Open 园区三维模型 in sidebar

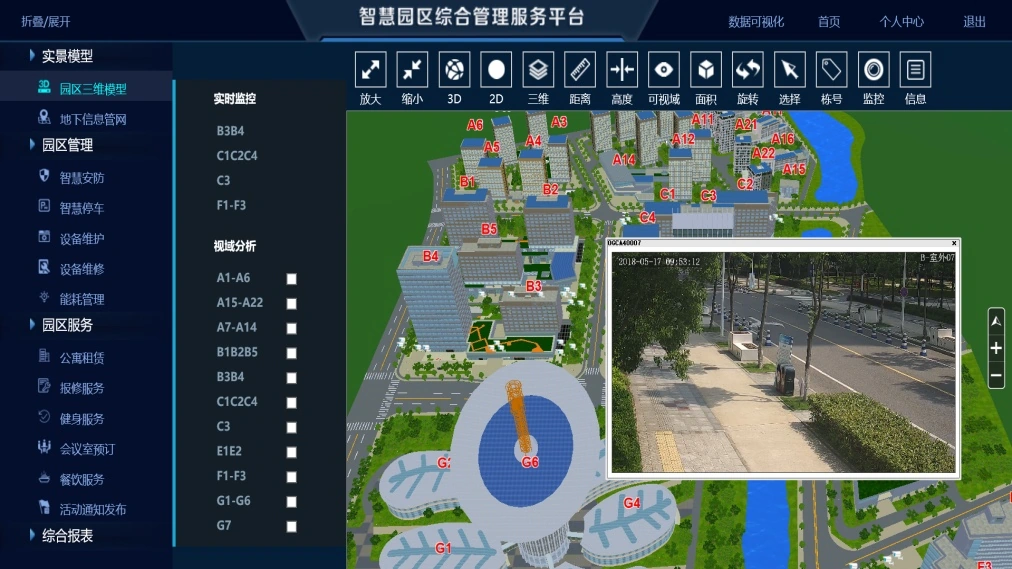pos(93,89)
